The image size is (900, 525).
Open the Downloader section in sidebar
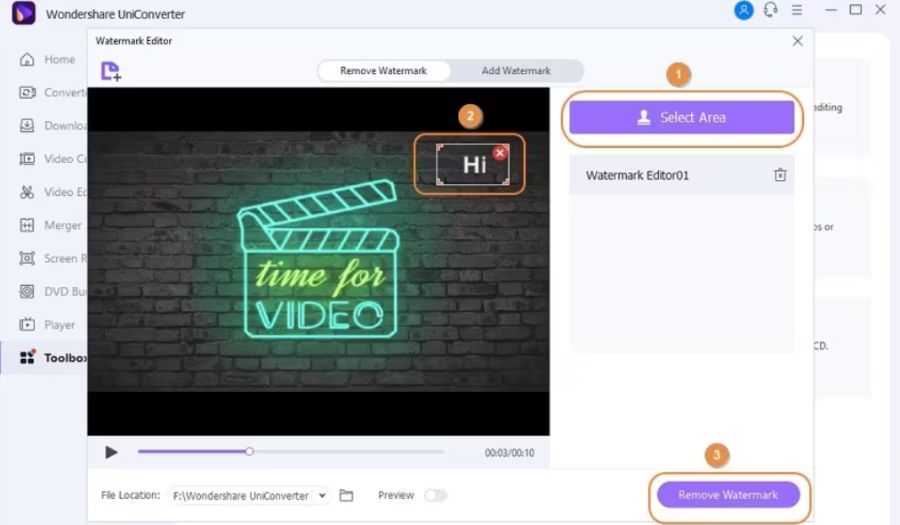click(x=53, y=126)
